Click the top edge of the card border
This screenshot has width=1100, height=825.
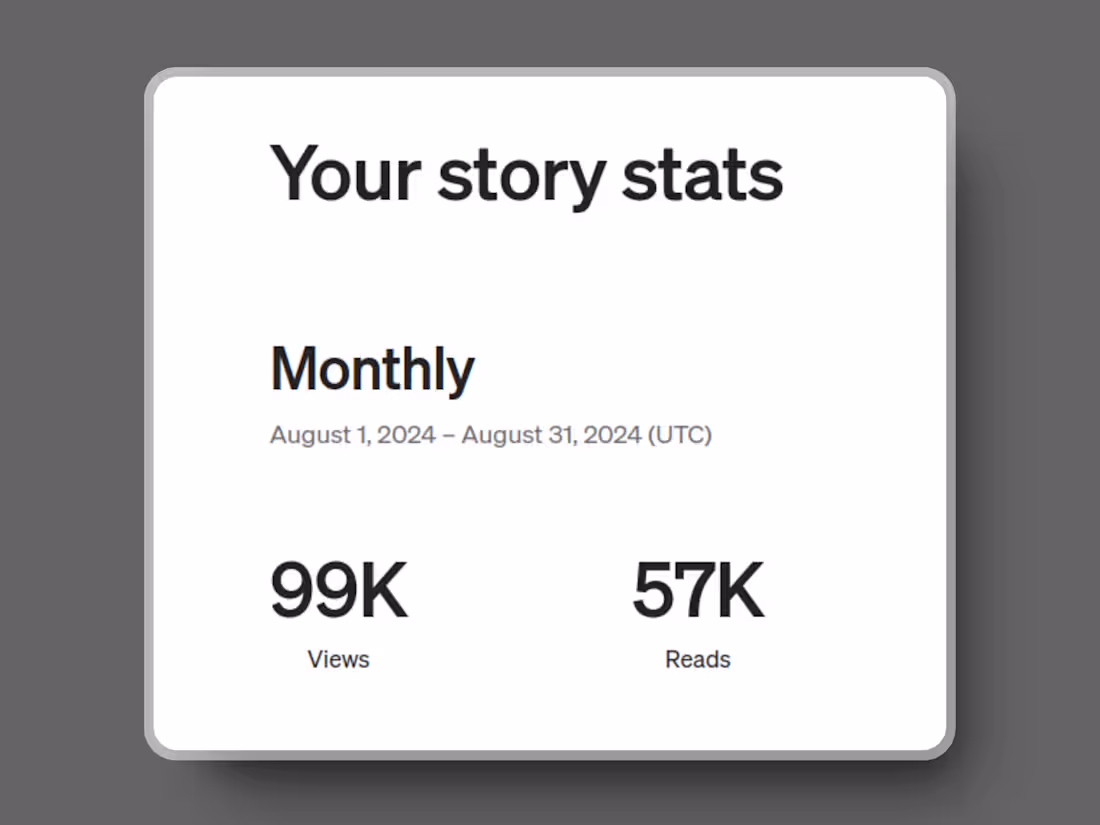(x=550, y=73)
